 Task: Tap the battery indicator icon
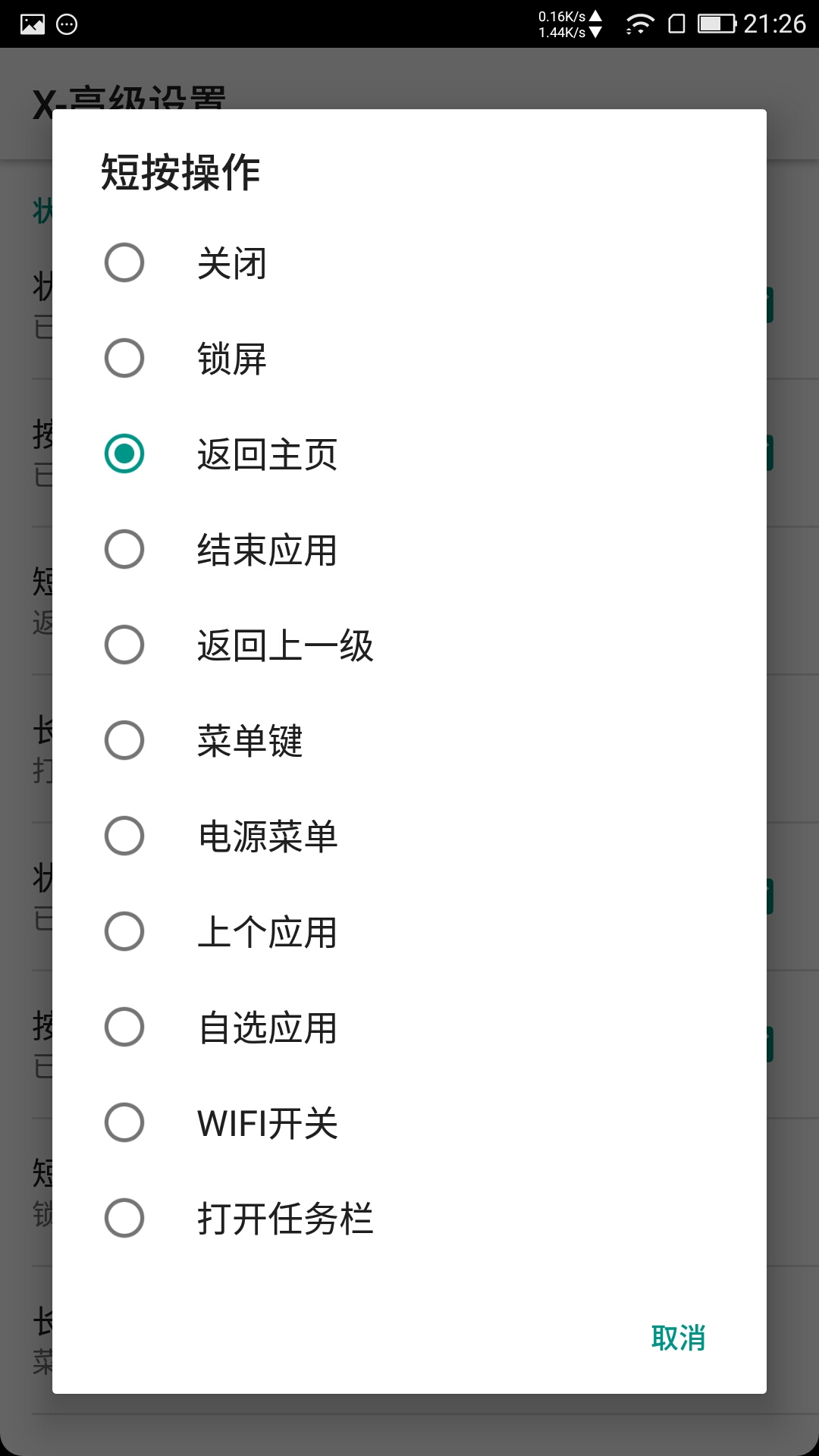[x=717, y=24]
